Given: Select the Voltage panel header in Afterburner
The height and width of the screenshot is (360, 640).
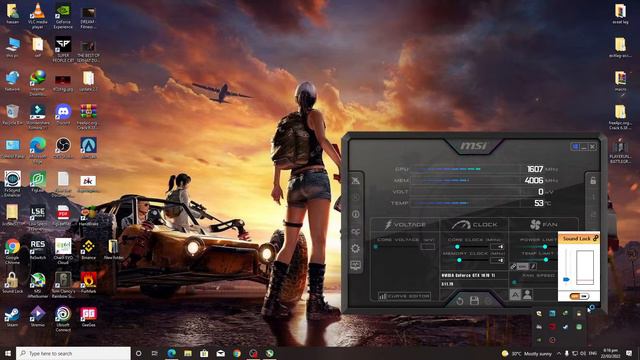Looking at the screenshot, I should (x=405, y=224).
